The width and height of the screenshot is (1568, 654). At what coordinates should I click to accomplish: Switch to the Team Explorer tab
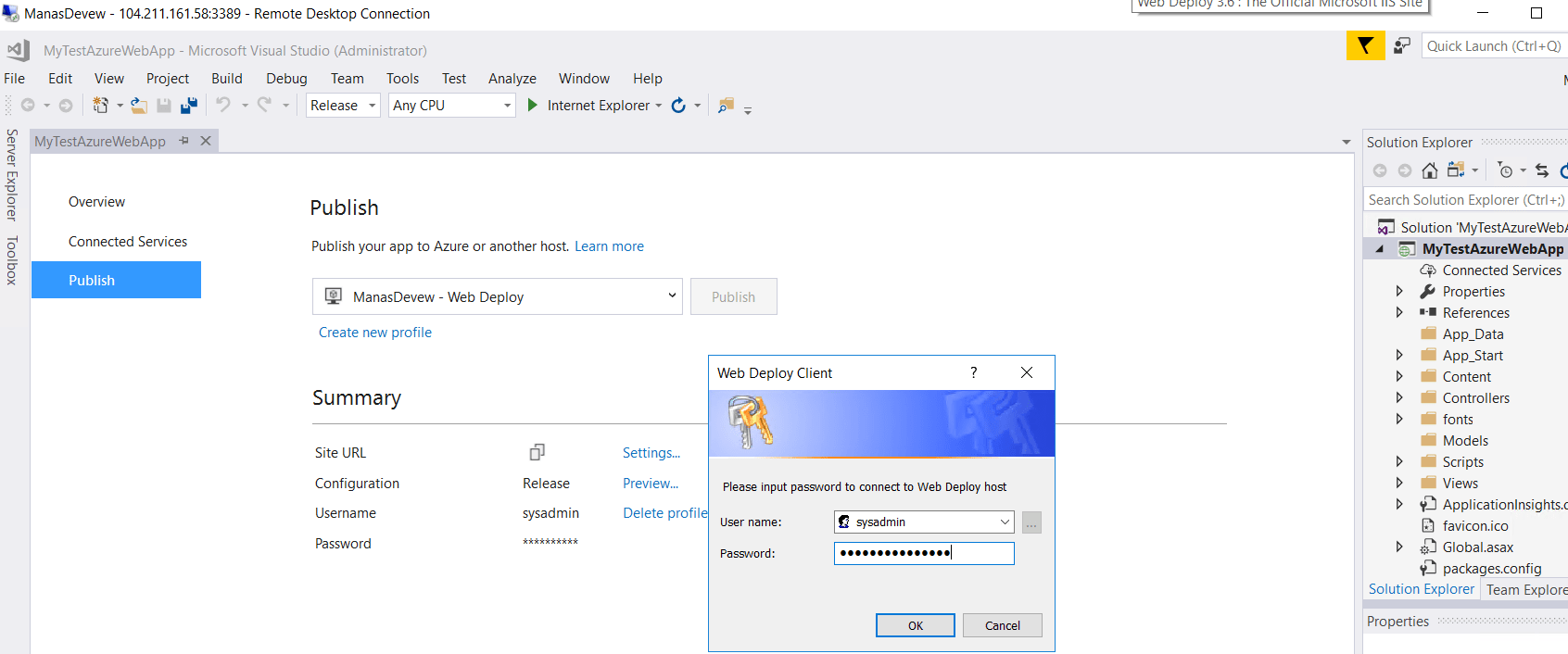[1526, 589]
